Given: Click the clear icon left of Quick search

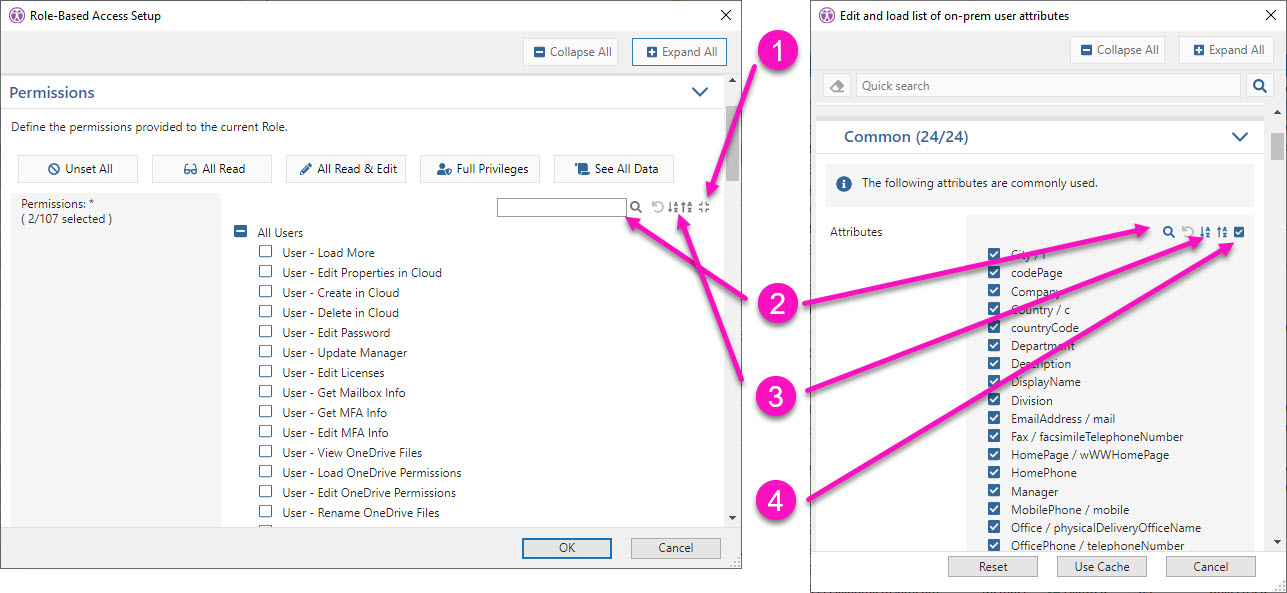Looking at the screenshot, I should pyautogui.click(x=836, y=85).
